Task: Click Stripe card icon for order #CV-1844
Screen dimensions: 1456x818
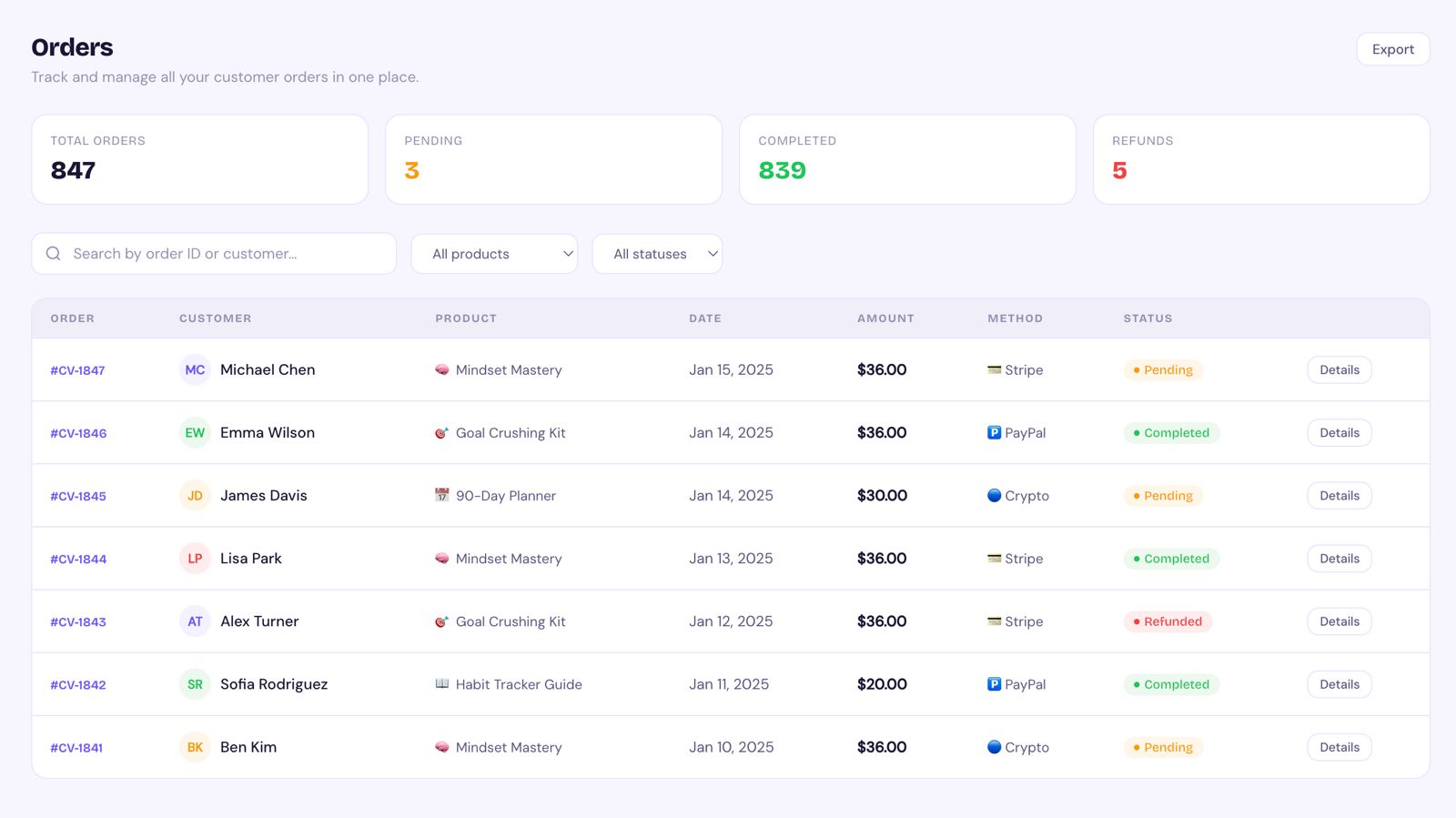Action: [995, 559]
